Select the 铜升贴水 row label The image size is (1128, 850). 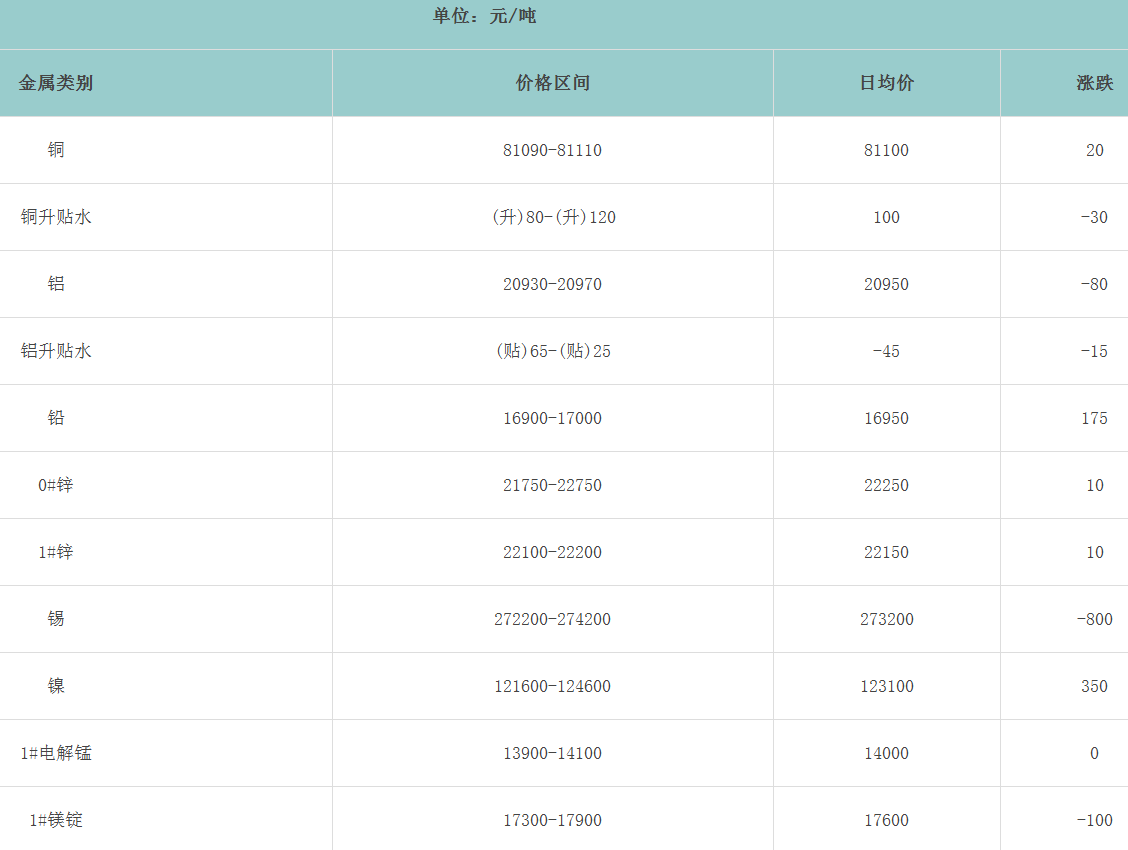(x=56, y=217)
